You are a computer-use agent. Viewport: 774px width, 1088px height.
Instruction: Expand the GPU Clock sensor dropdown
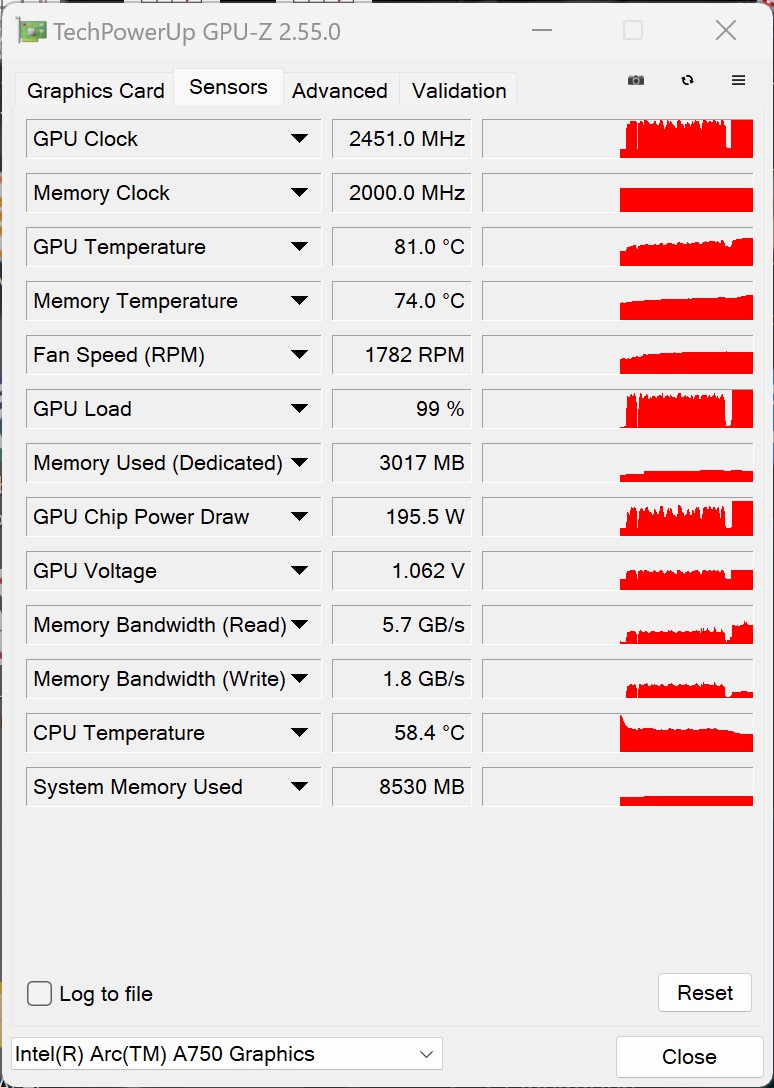pyautogui.click(x=299, y=139)
